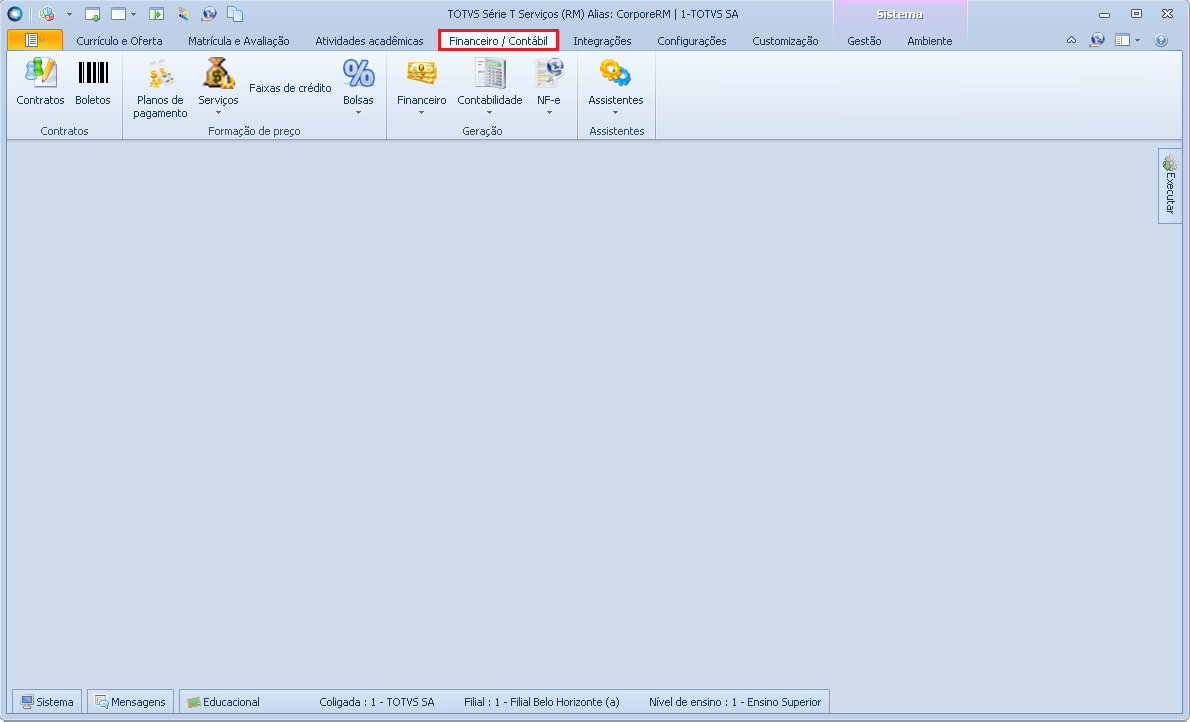This screenshot has height=722, width=1190.
Task: Click the colored cubes quick access icon
Action: coord(47,14)
